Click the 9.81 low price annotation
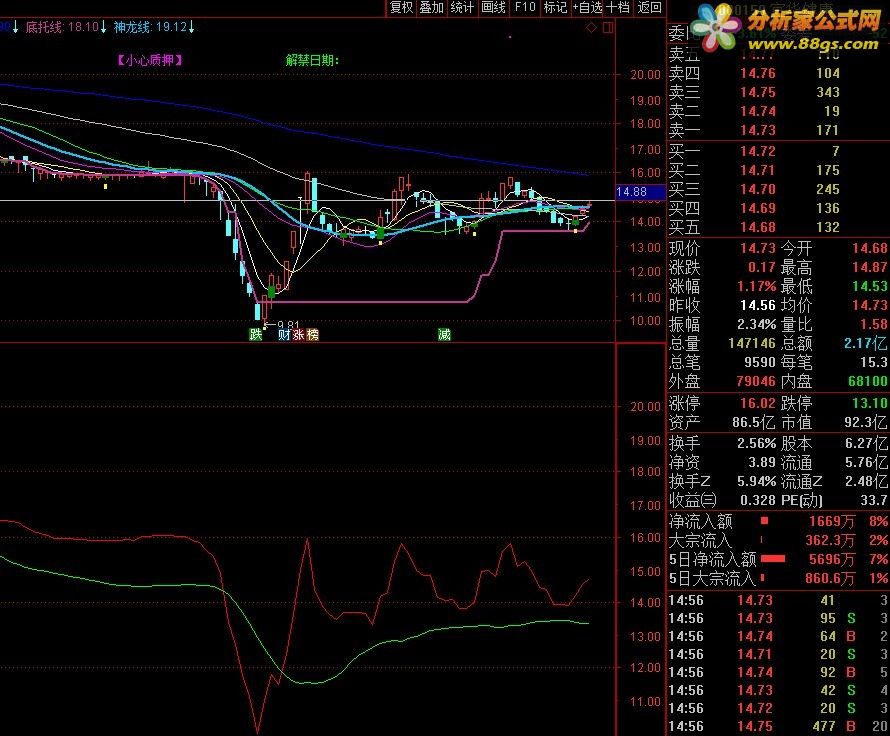 pyautogui.click(x=288, y=325)
